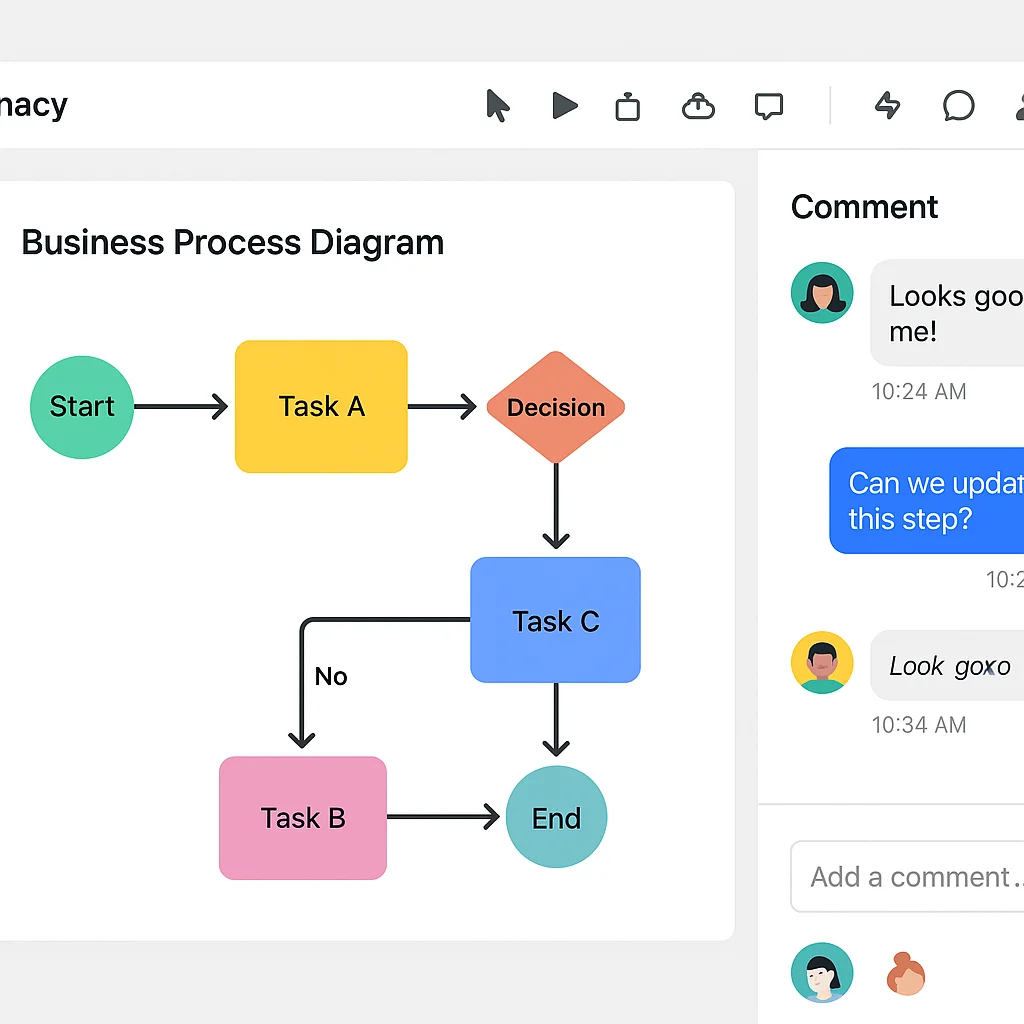Click the cloud upload icon

(x=697, y=106)
